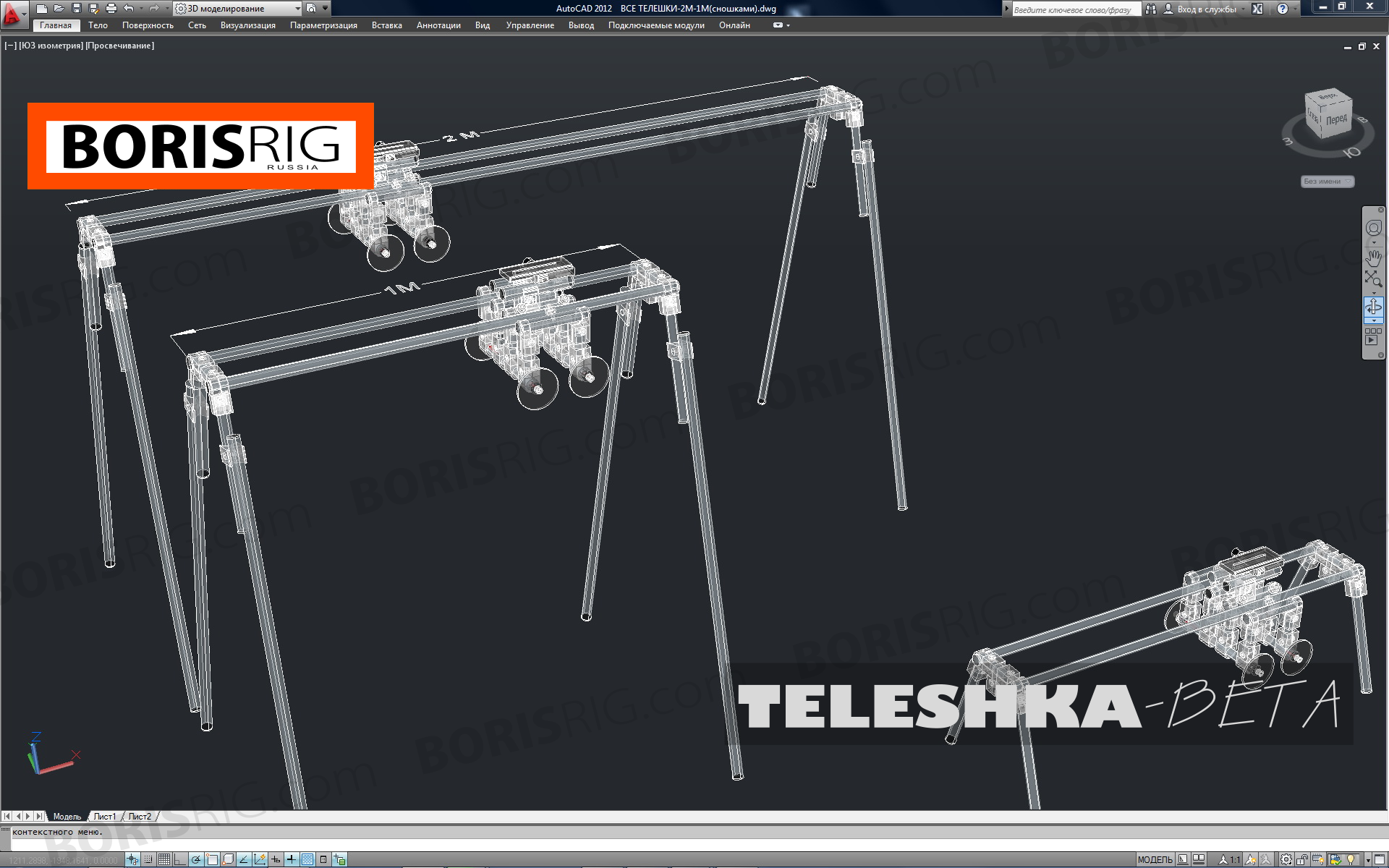Click the Перед face of the ViewCube

click(x=1336, y=119)
